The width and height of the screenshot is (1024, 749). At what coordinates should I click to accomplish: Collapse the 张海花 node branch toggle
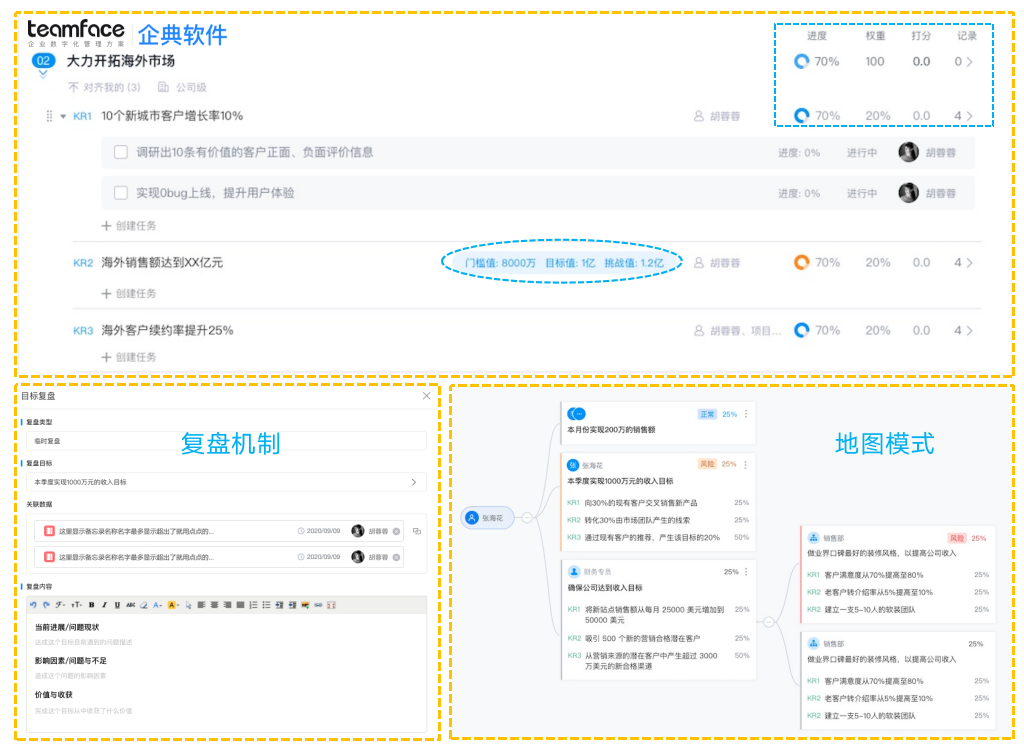point(524,518)
